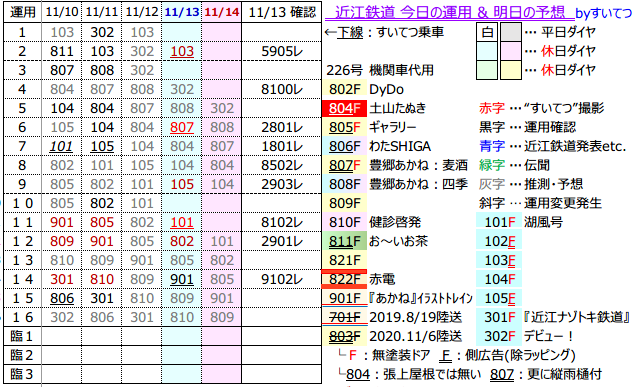The image size is (636, 387).
Task: Click the pink holiday swatch
Action: [x=511, y=51]
